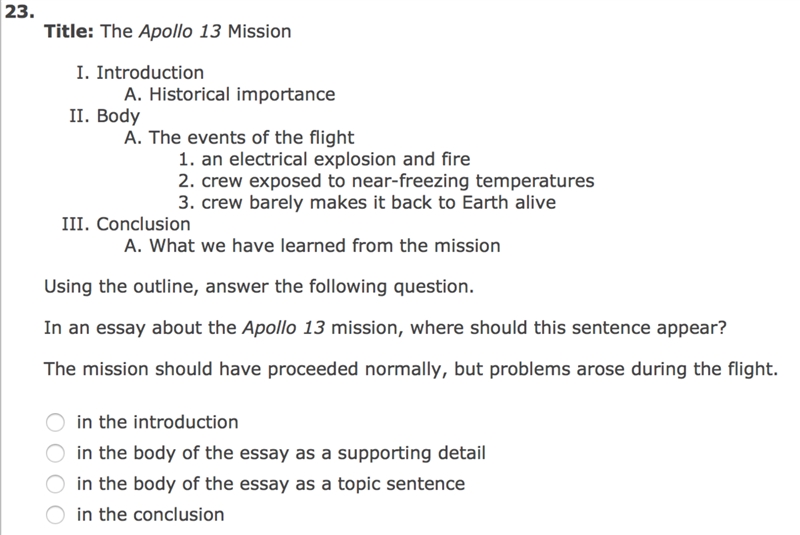Choose radio button for supporting detail answer
The height and width of the screenshot is (535, 800).
tap(55, 453)
